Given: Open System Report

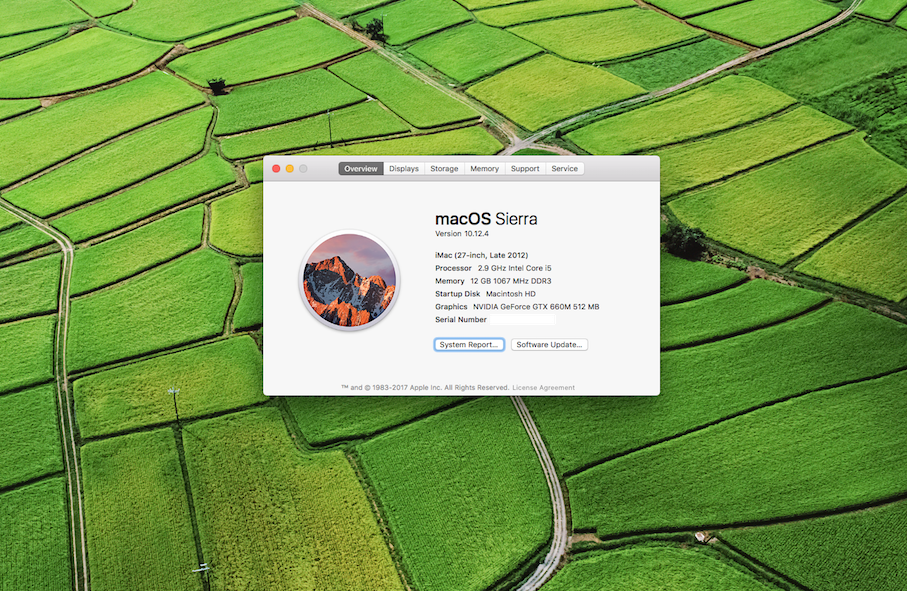Looking at the screenshot, I should 469,345.
